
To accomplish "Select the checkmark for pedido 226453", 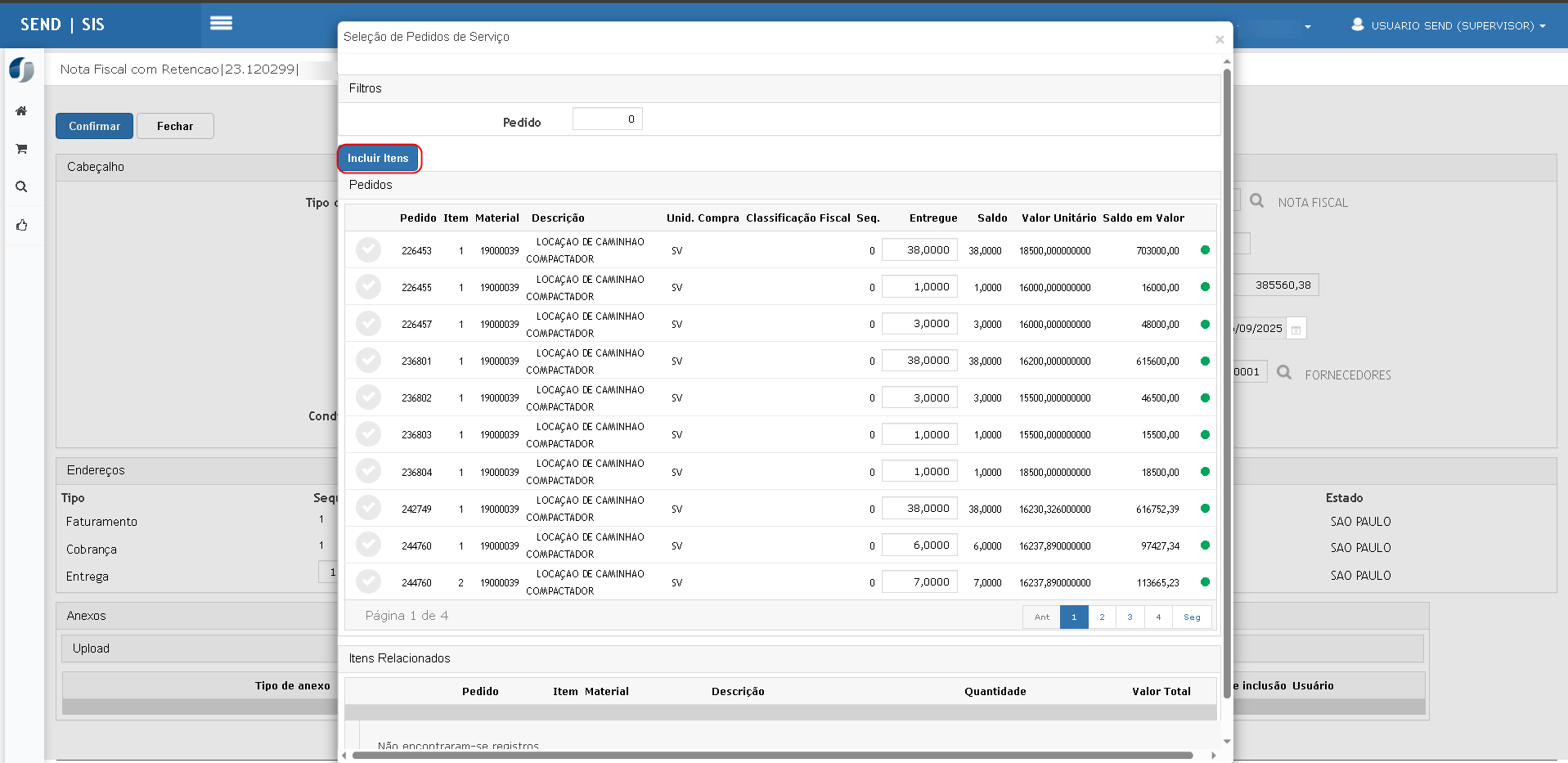I will (368, 250).
